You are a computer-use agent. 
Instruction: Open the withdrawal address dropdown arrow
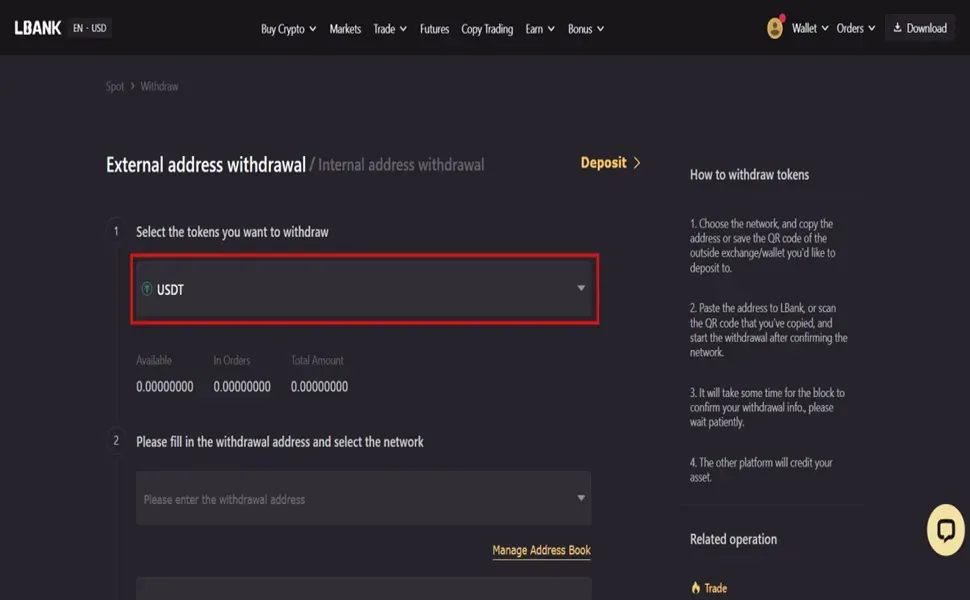581,498
